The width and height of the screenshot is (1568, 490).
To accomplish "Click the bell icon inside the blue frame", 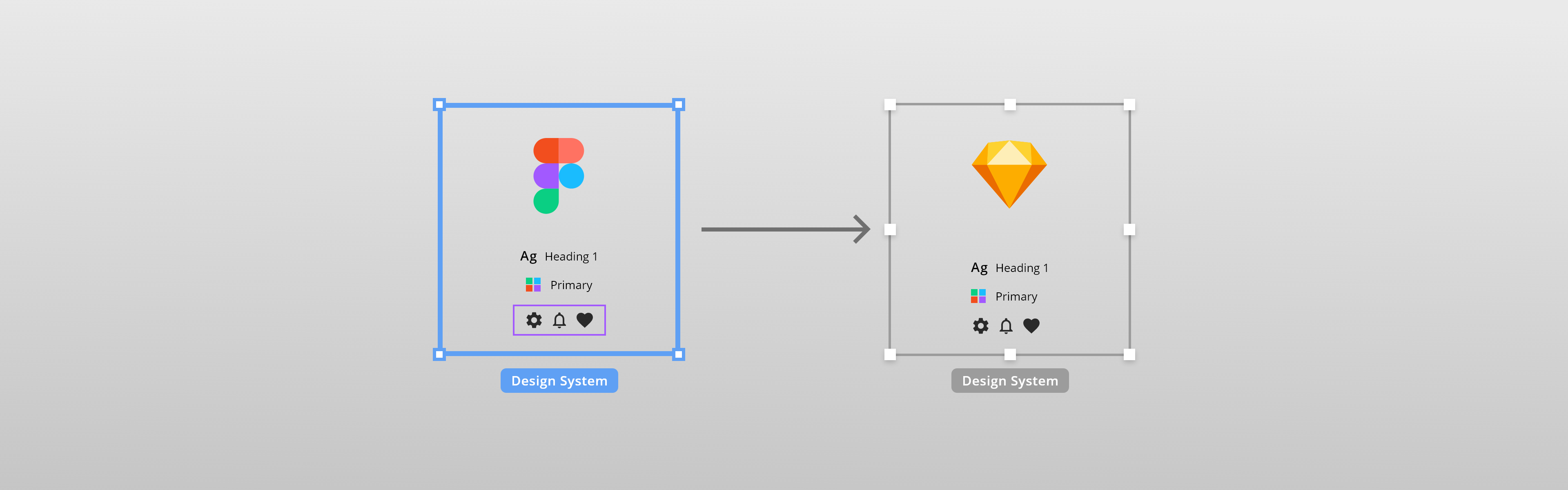I will pyautogui.click(x=559, y=320).
